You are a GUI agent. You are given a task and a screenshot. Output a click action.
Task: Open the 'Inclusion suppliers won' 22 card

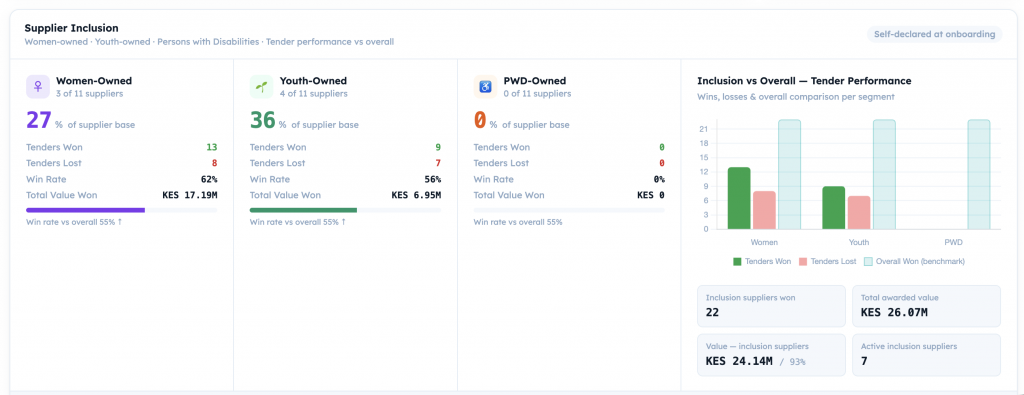[771, 306]
